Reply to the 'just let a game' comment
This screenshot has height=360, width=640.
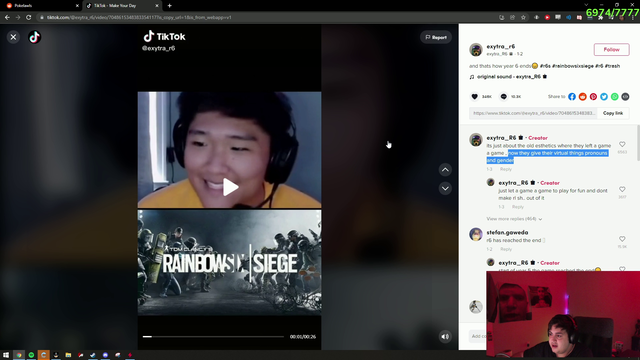point(518,207)
